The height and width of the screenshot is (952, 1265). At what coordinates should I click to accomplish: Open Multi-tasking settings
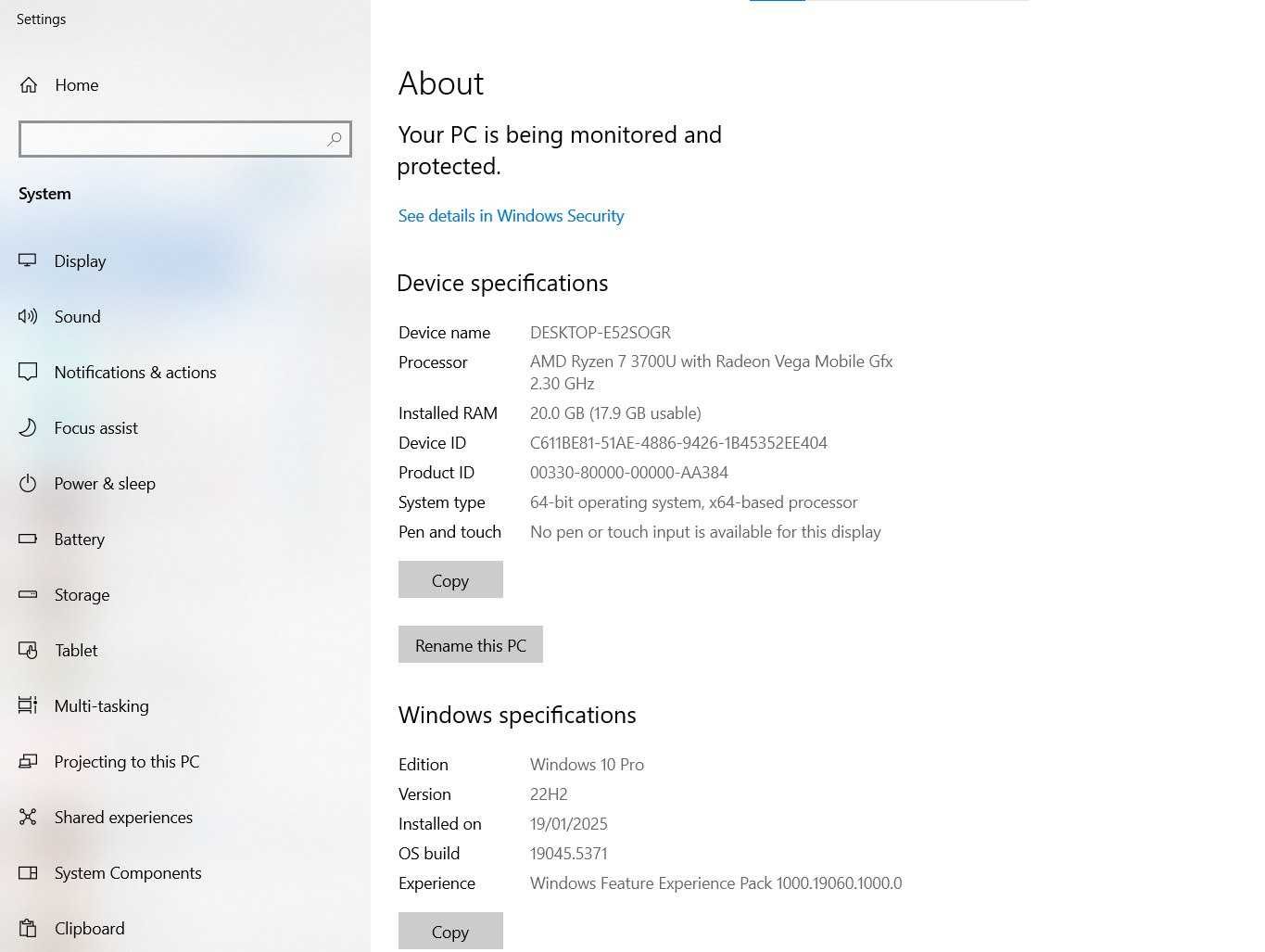pos(185,705)
